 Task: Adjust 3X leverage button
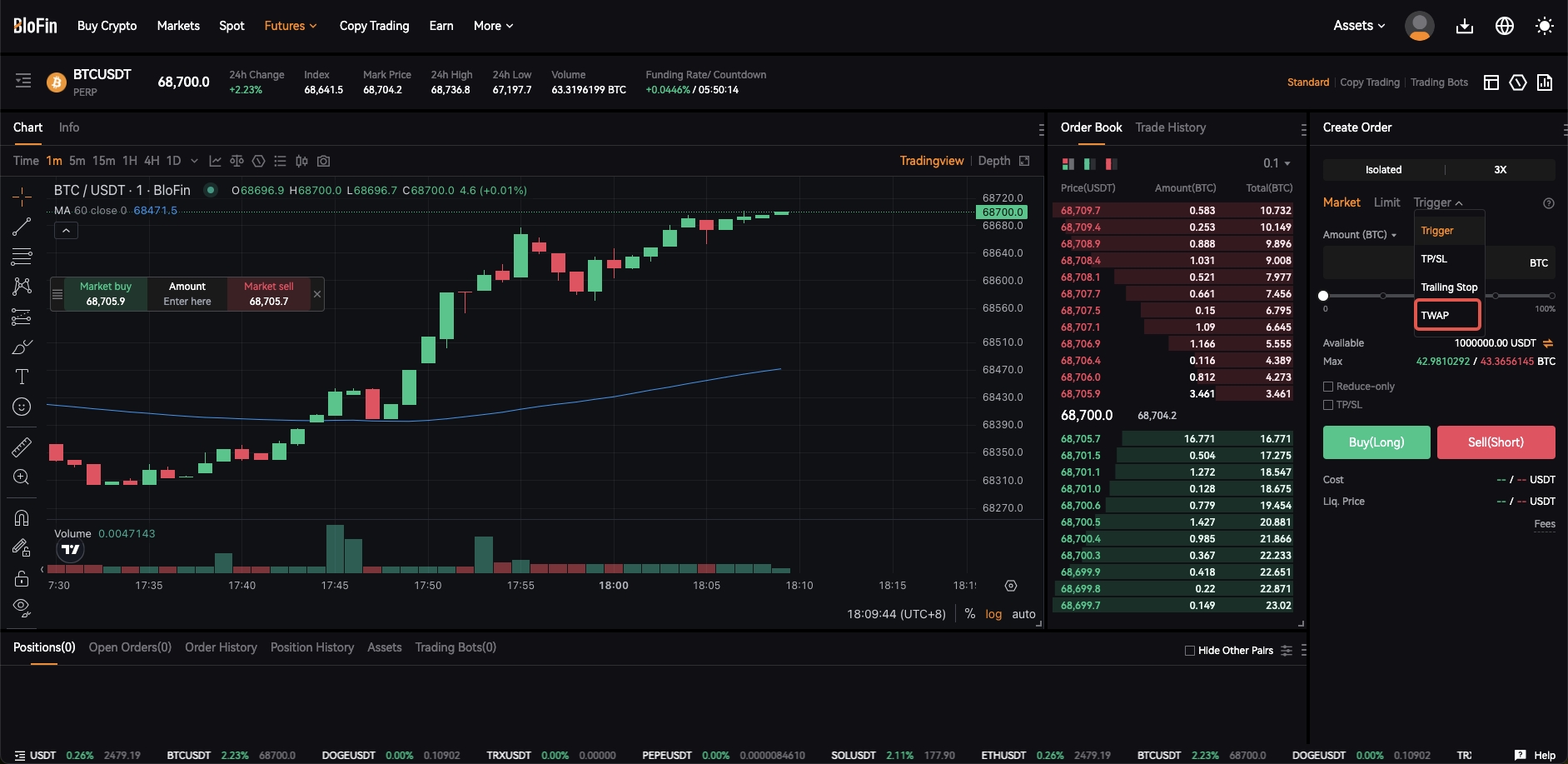coord(1500,170)
